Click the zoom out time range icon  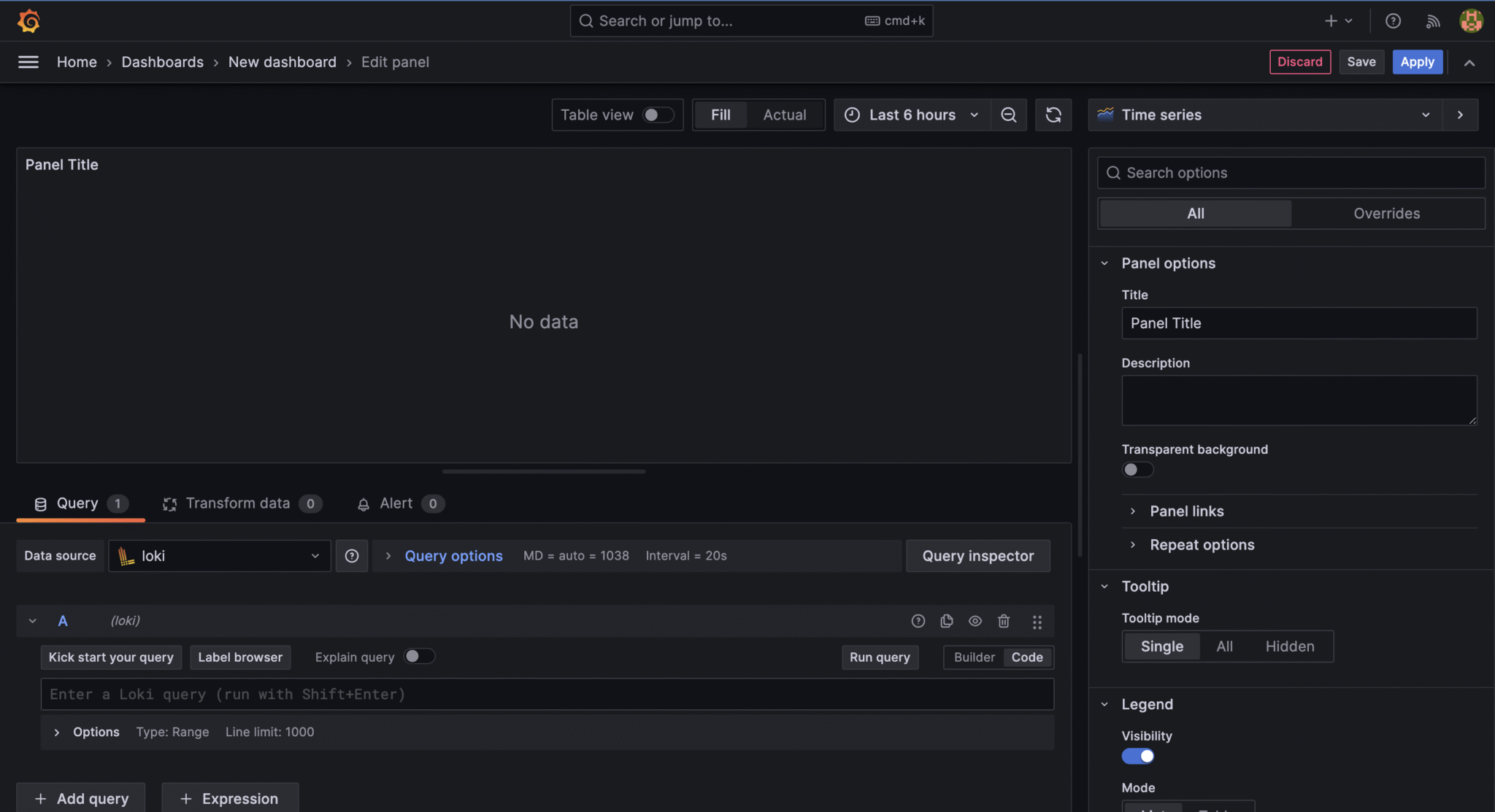(1008, 115)
